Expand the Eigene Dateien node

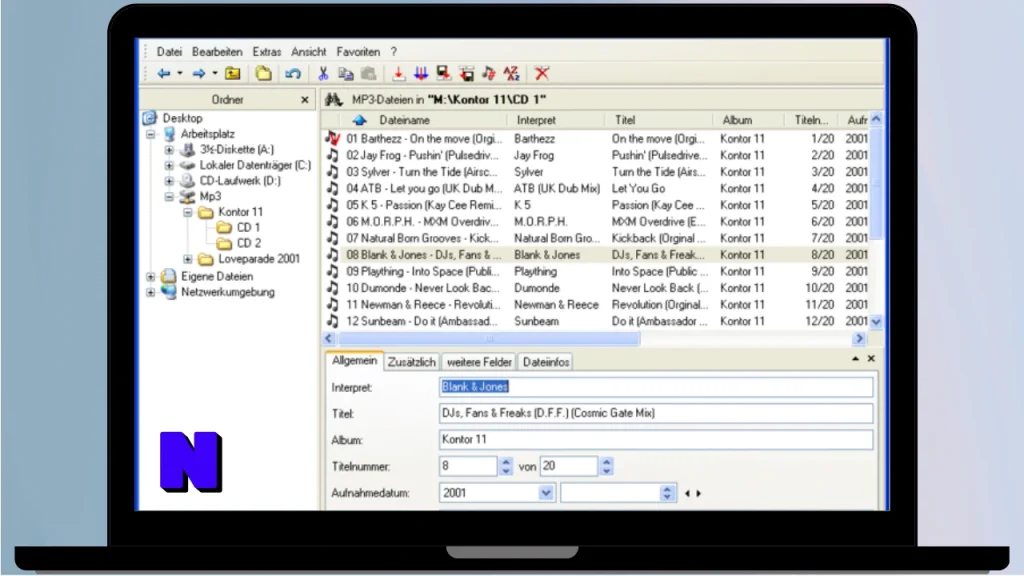151,277
